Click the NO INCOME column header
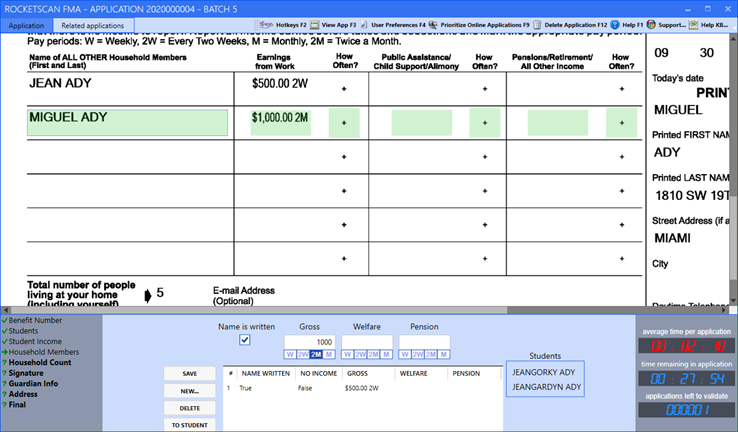 tap(319, 373)
